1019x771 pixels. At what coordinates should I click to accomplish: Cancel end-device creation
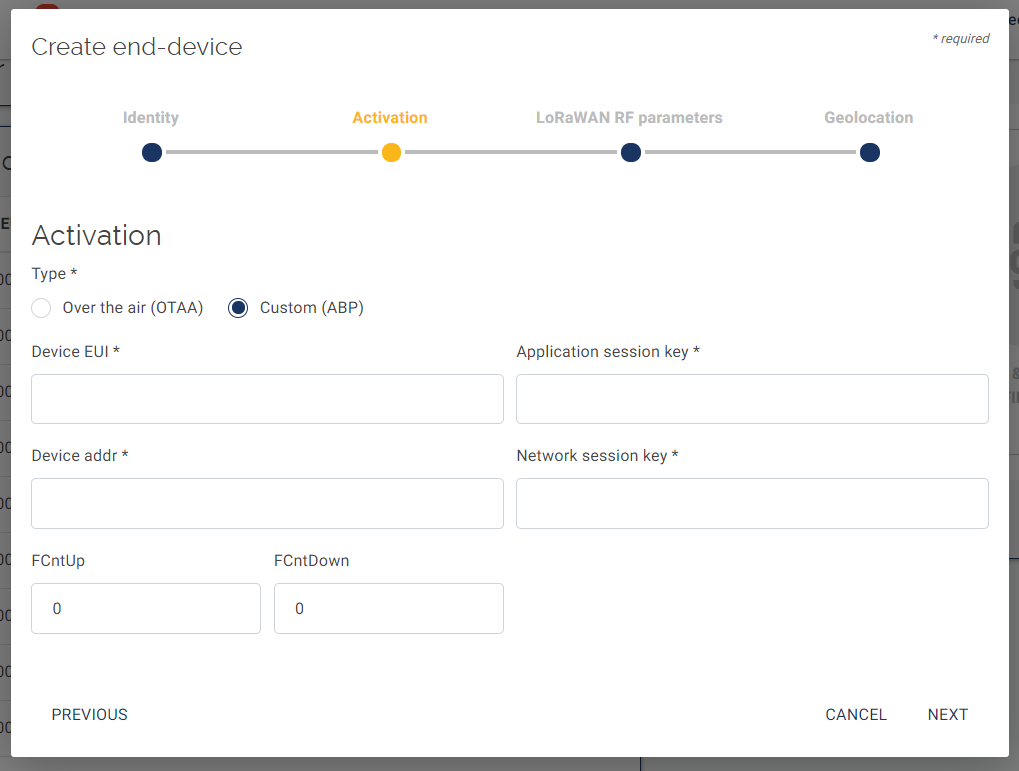[x=856, y=714]
